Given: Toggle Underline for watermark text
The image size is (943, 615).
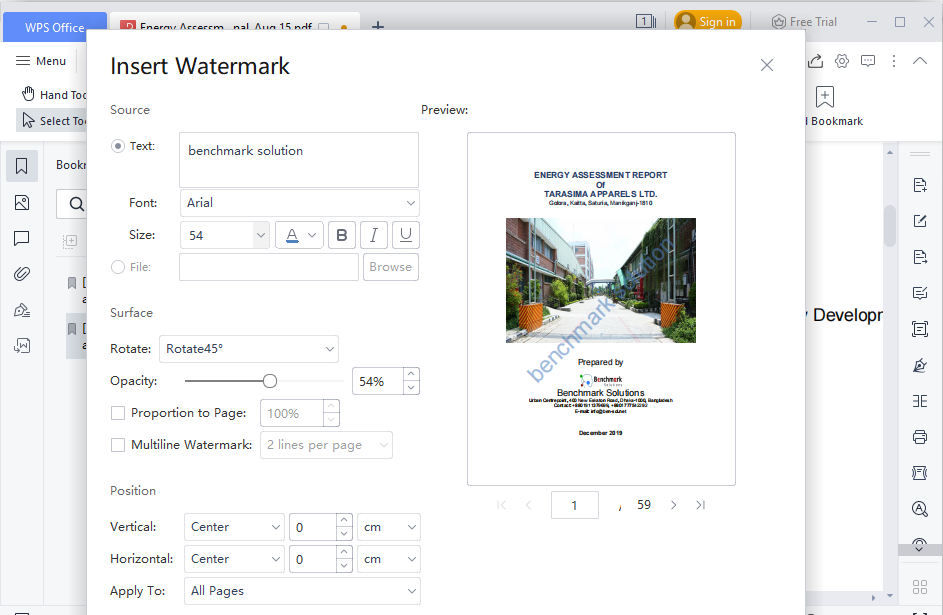Looking at the screenshot, I should click(406, 235).
